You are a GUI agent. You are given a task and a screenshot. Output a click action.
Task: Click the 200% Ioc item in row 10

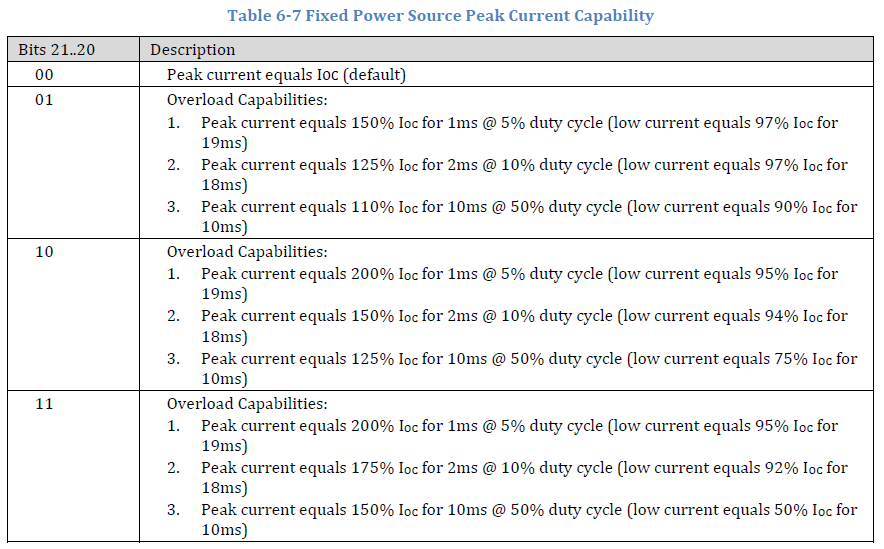[x=519, y=284]
